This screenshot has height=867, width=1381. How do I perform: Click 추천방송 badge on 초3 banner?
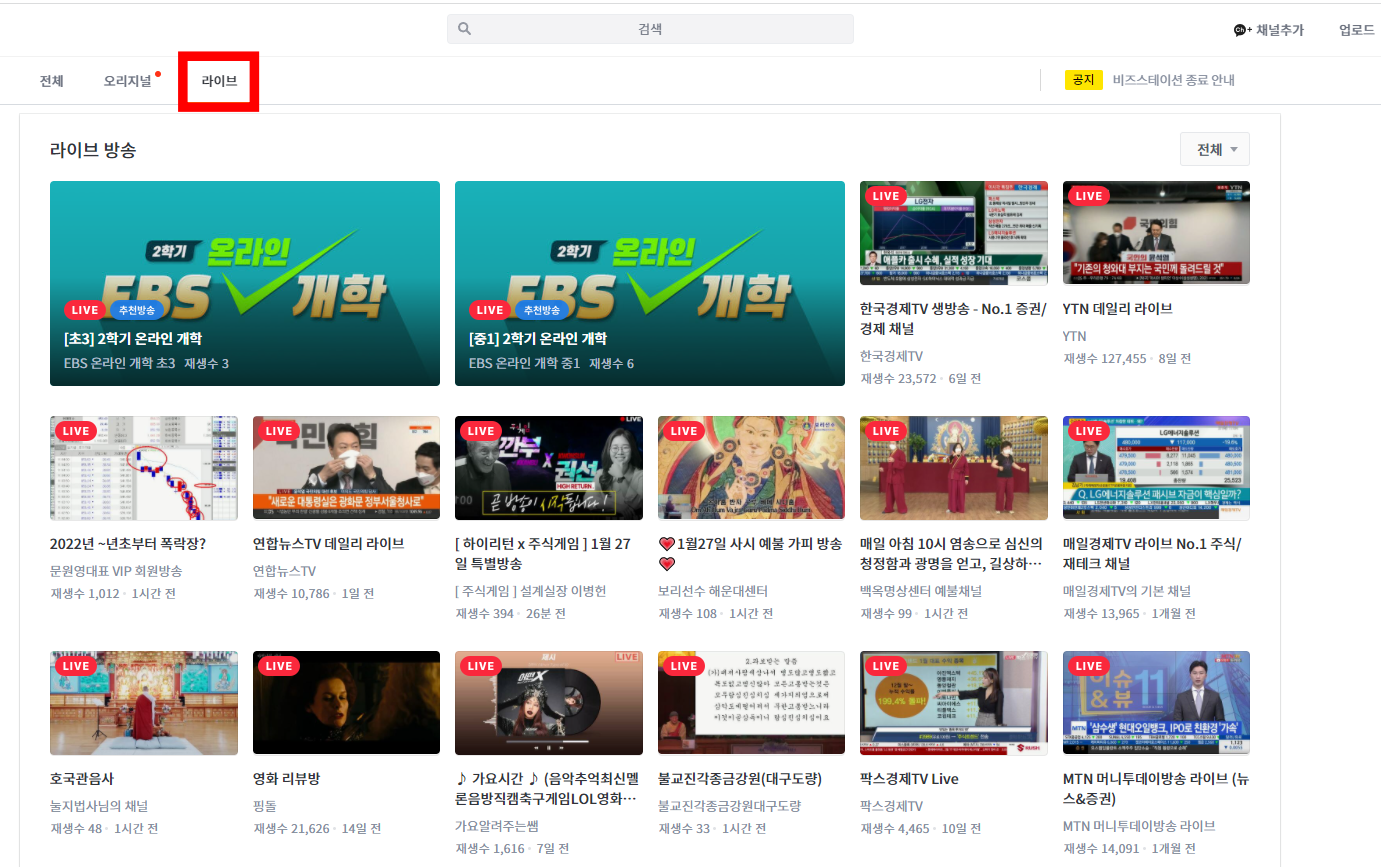138,310
